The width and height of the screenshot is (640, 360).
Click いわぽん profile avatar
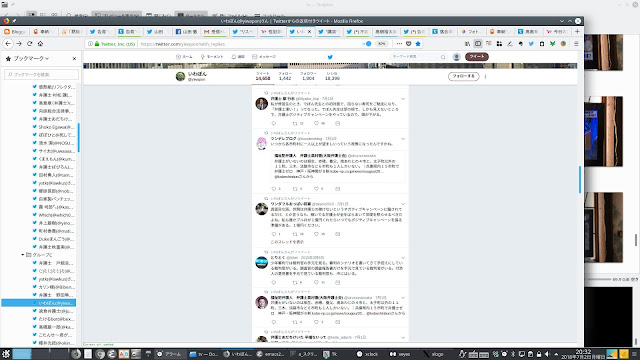pos(180,76)
